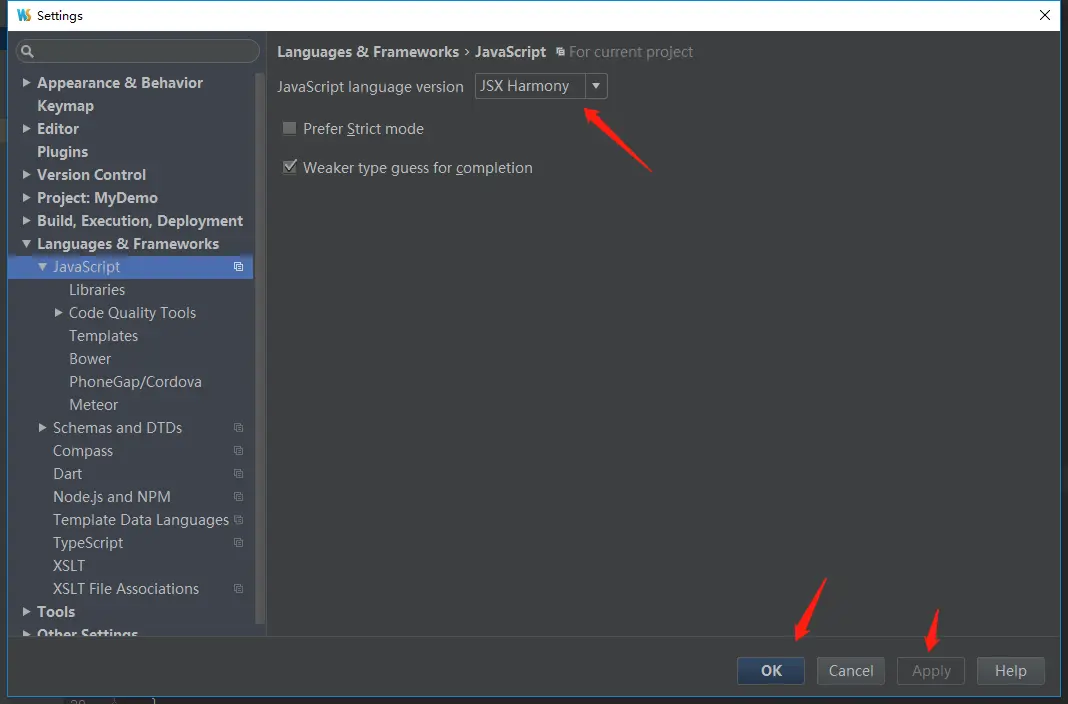Viewport: 1068px width, 704px height.
Task: Click Cancel button
Action: tap(851, 671)
